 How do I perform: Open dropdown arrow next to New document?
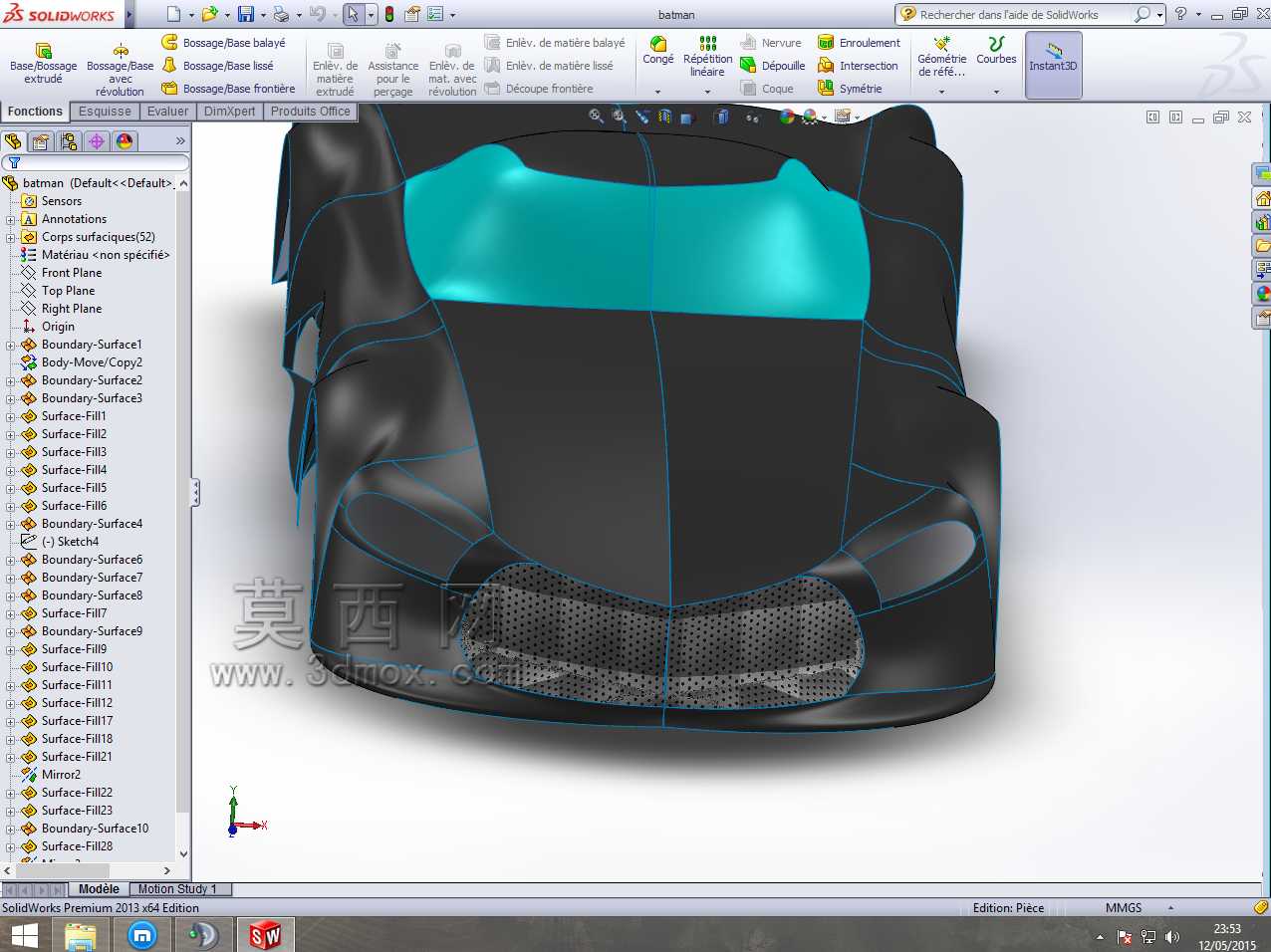[191, 15]
